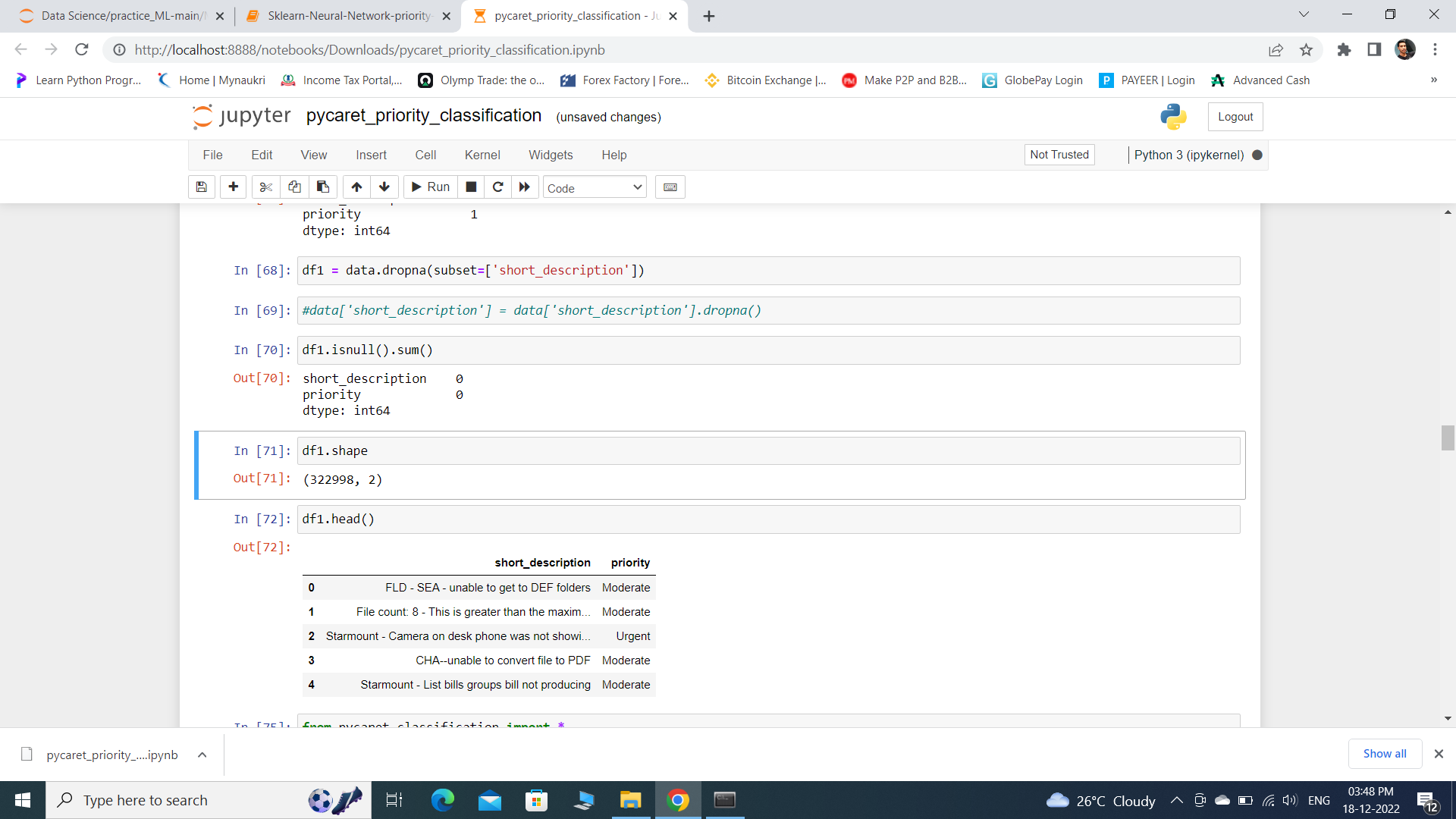
Task: Open the Kernel menu
Action: point(482,155)
